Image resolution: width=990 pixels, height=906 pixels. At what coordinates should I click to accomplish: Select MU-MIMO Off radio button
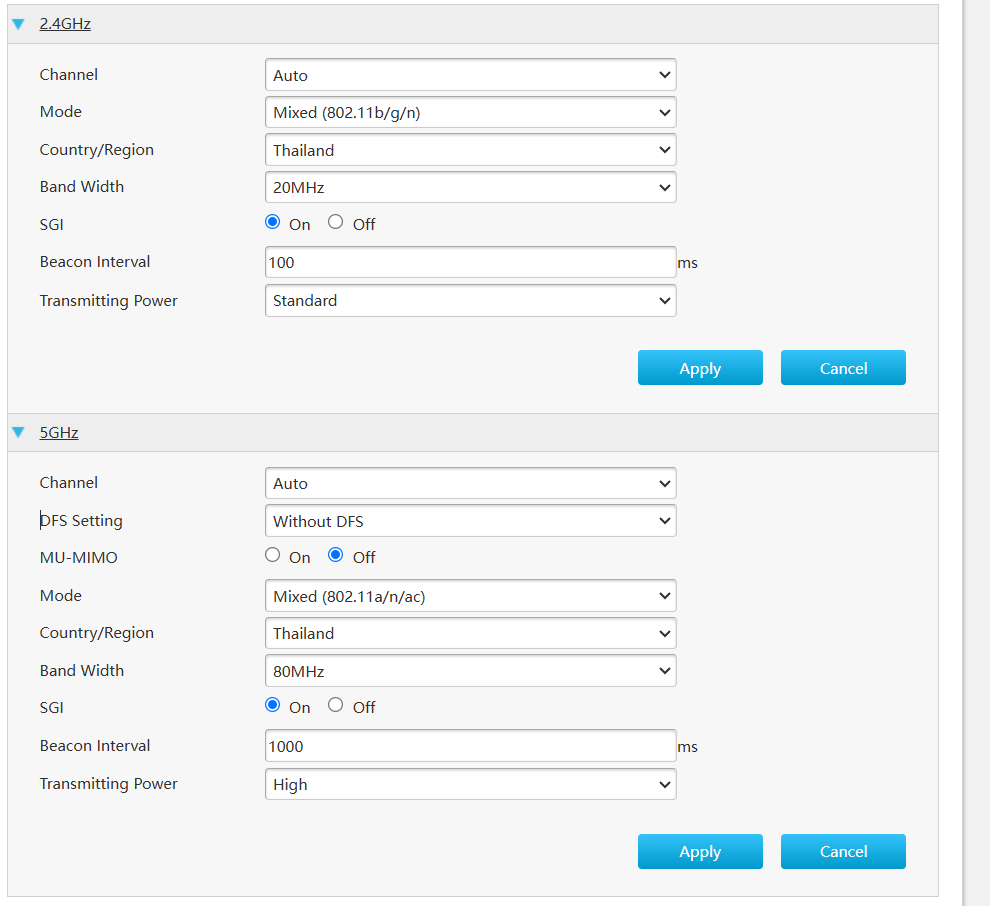[335, 555]
